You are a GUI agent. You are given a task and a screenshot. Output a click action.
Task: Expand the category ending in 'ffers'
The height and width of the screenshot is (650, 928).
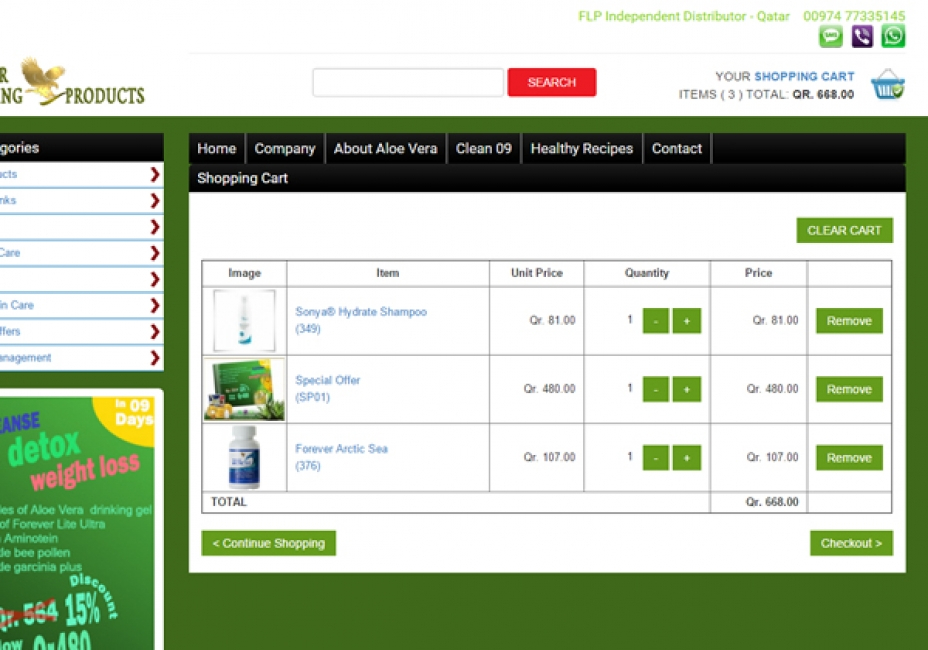coord(155,332)
